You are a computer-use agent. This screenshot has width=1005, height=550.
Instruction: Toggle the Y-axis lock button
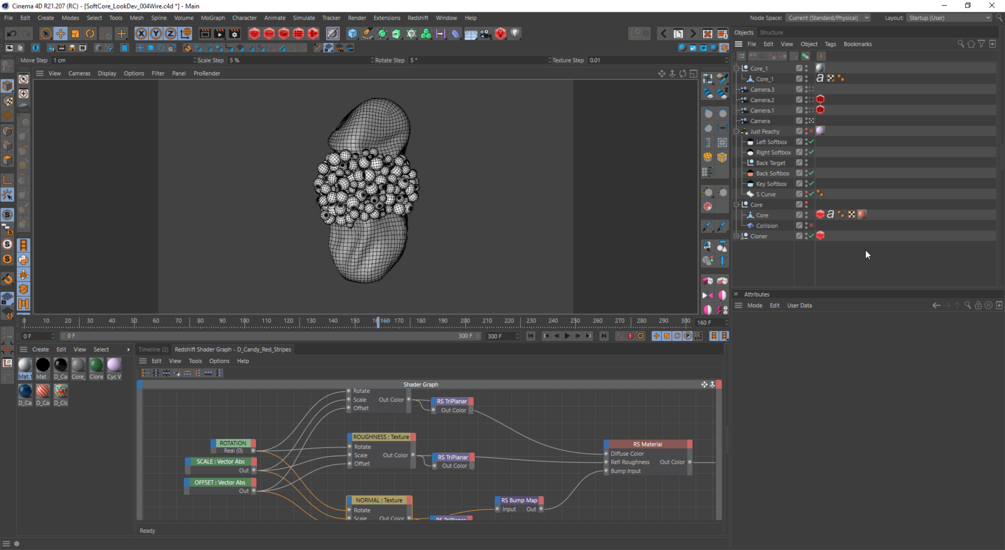pyautogui.click(x=156, y=33)
